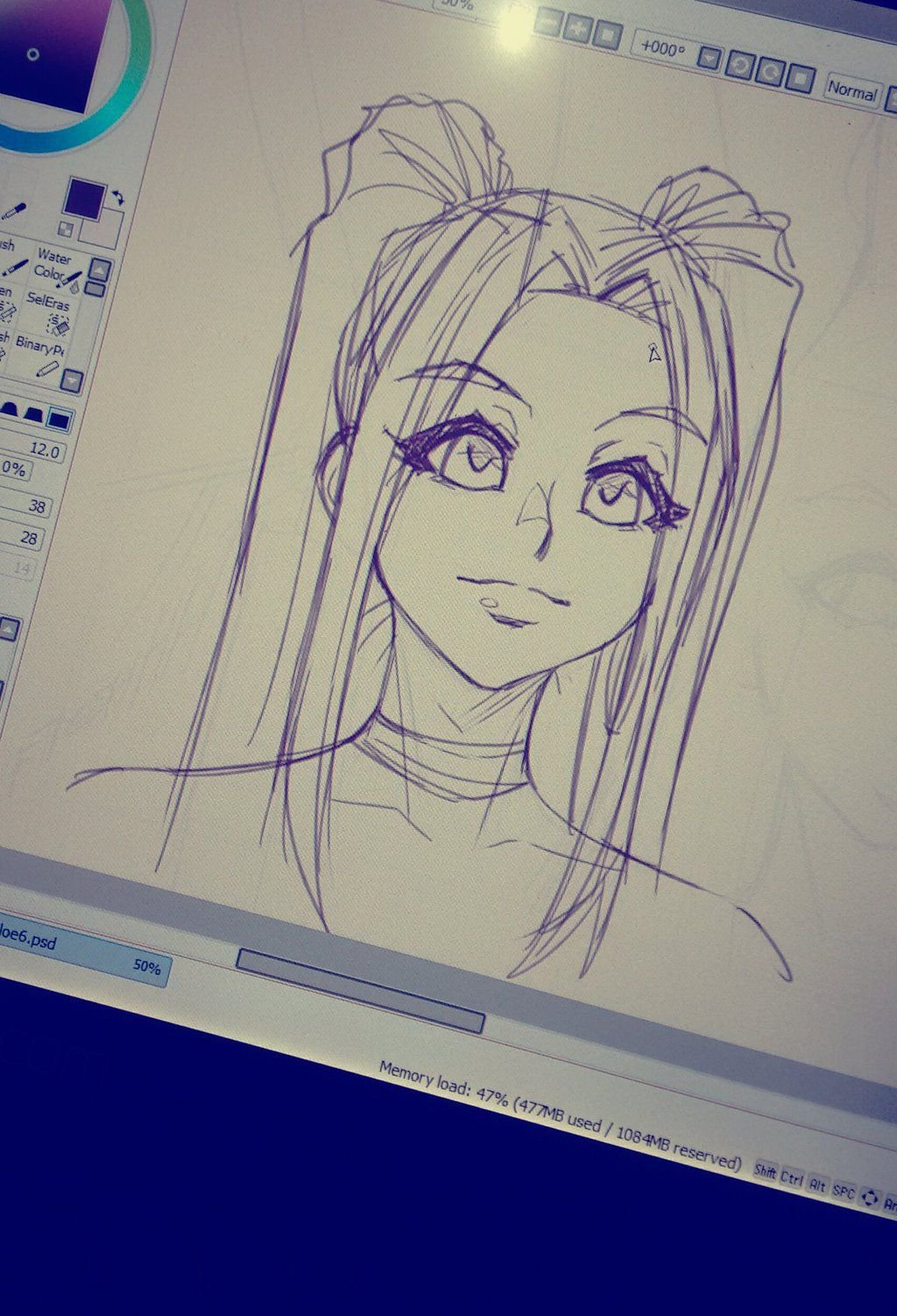Screen dimensions: 897x1316
Task: Click the zoom out minus button
Action: click(x=547, y=21)
